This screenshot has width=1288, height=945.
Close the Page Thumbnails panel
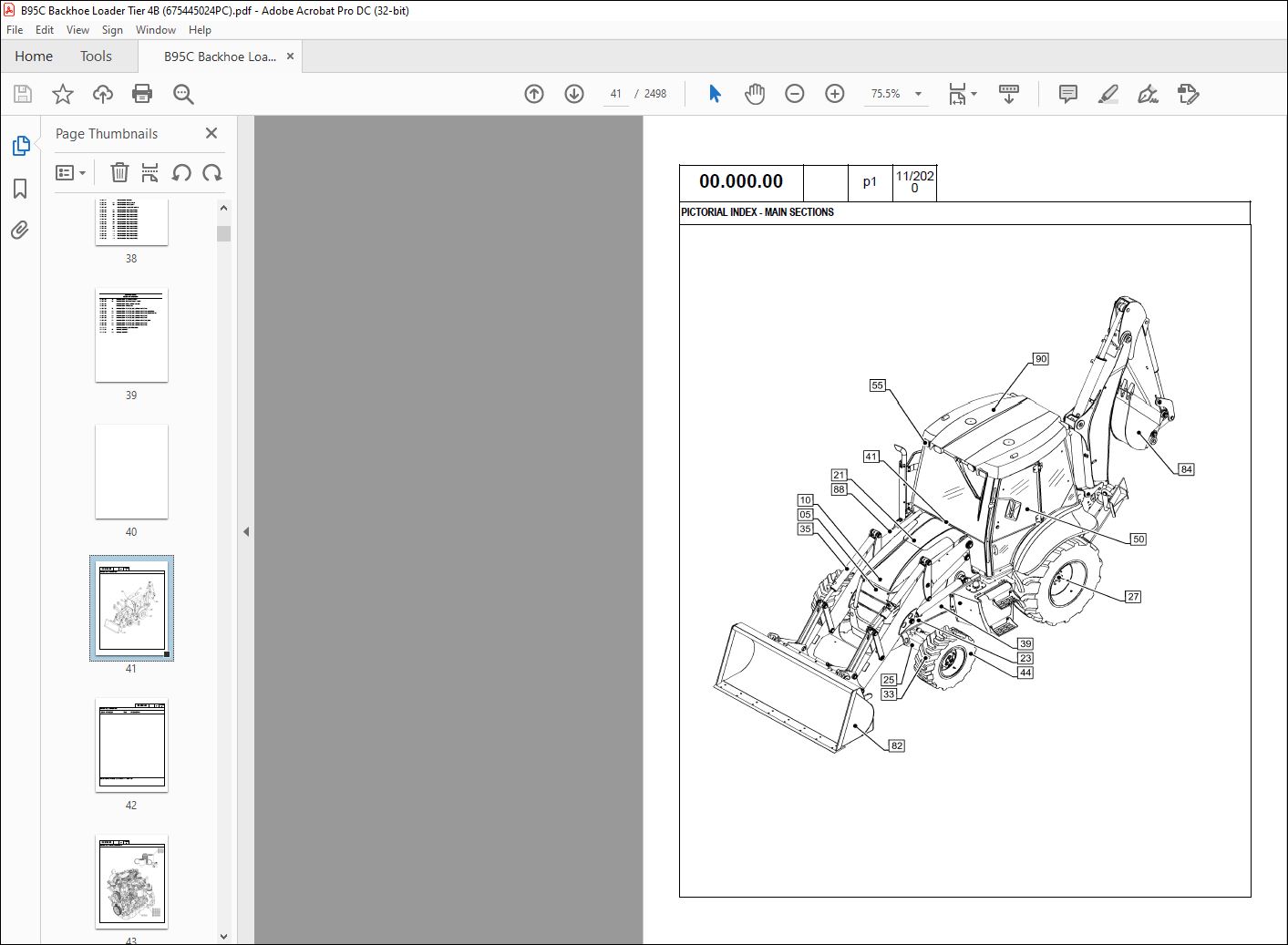[211, 133]
